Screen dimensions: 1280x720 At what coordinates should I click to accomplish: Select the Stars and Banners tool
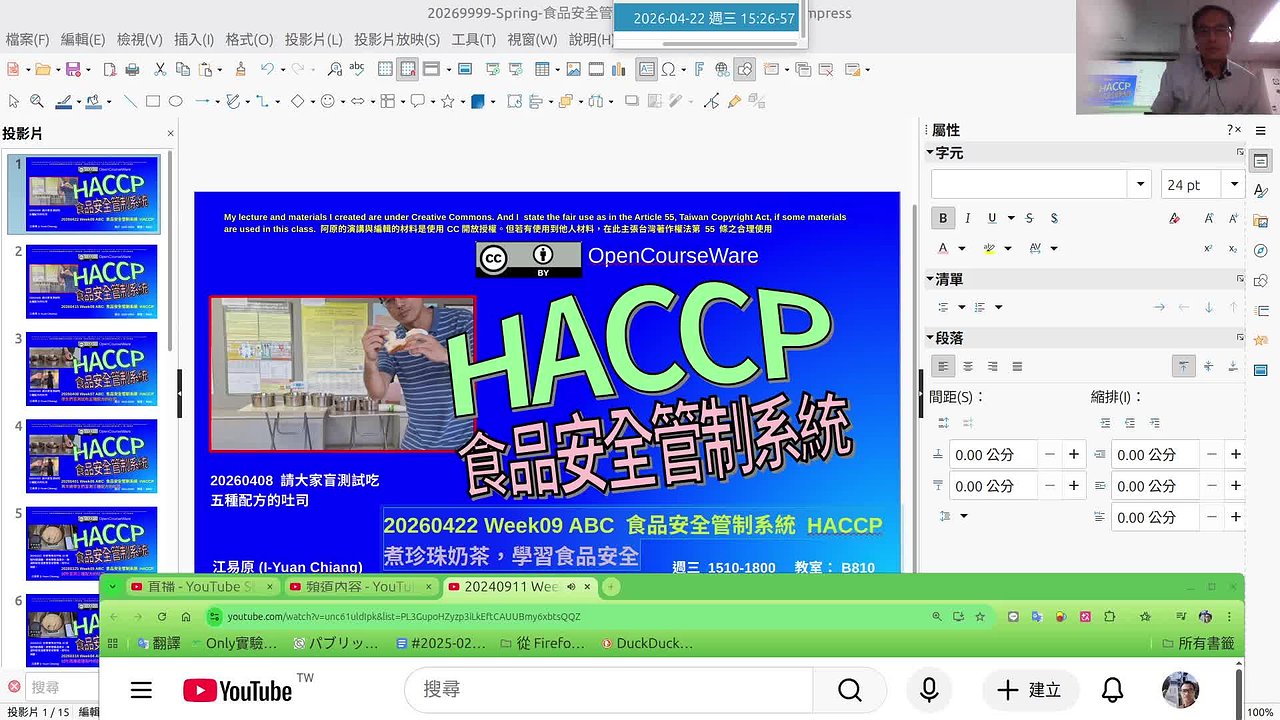(448, 101)
